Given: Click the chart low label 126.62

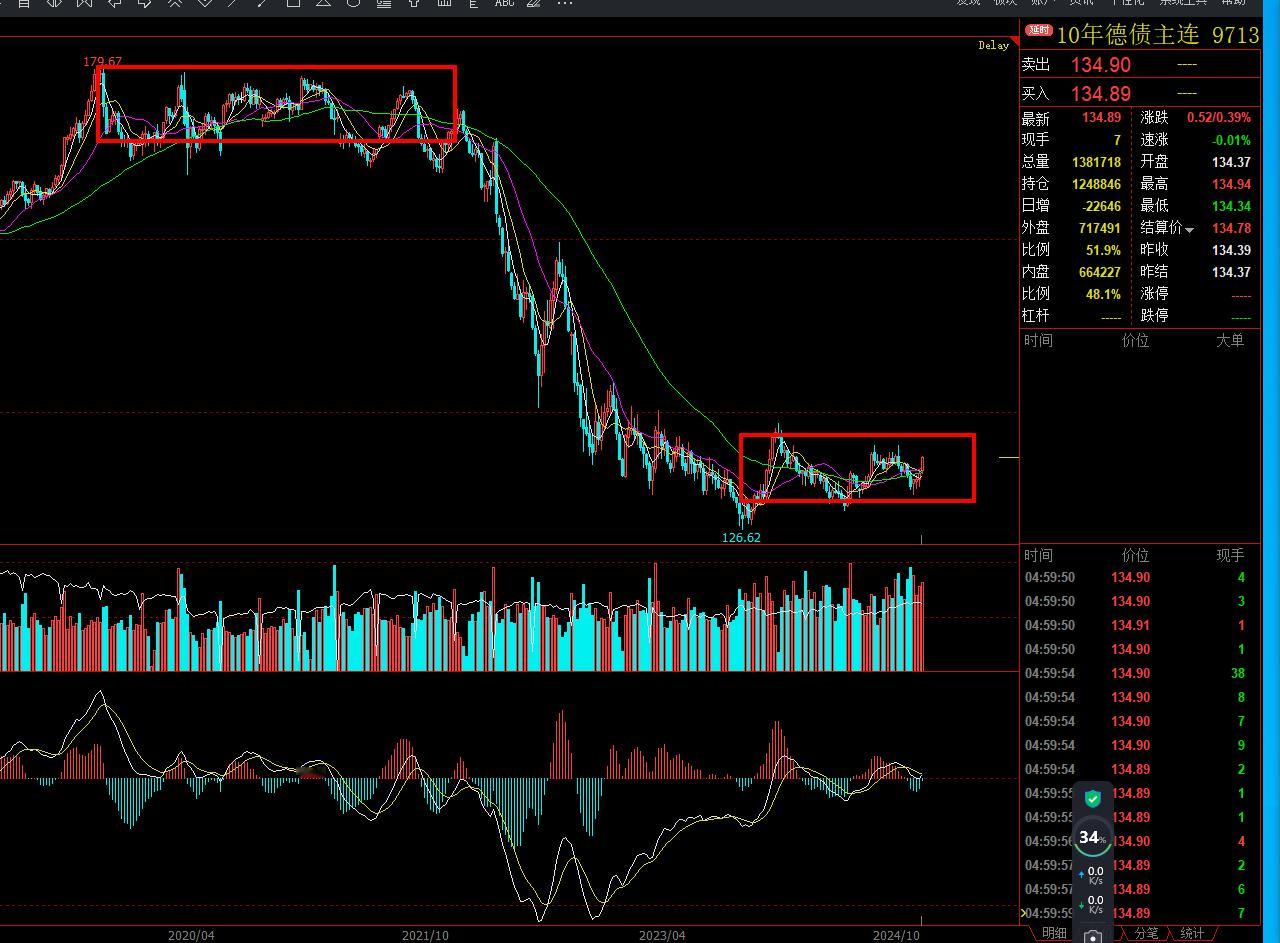Looking at the screenshot, I should coord(741,537).
